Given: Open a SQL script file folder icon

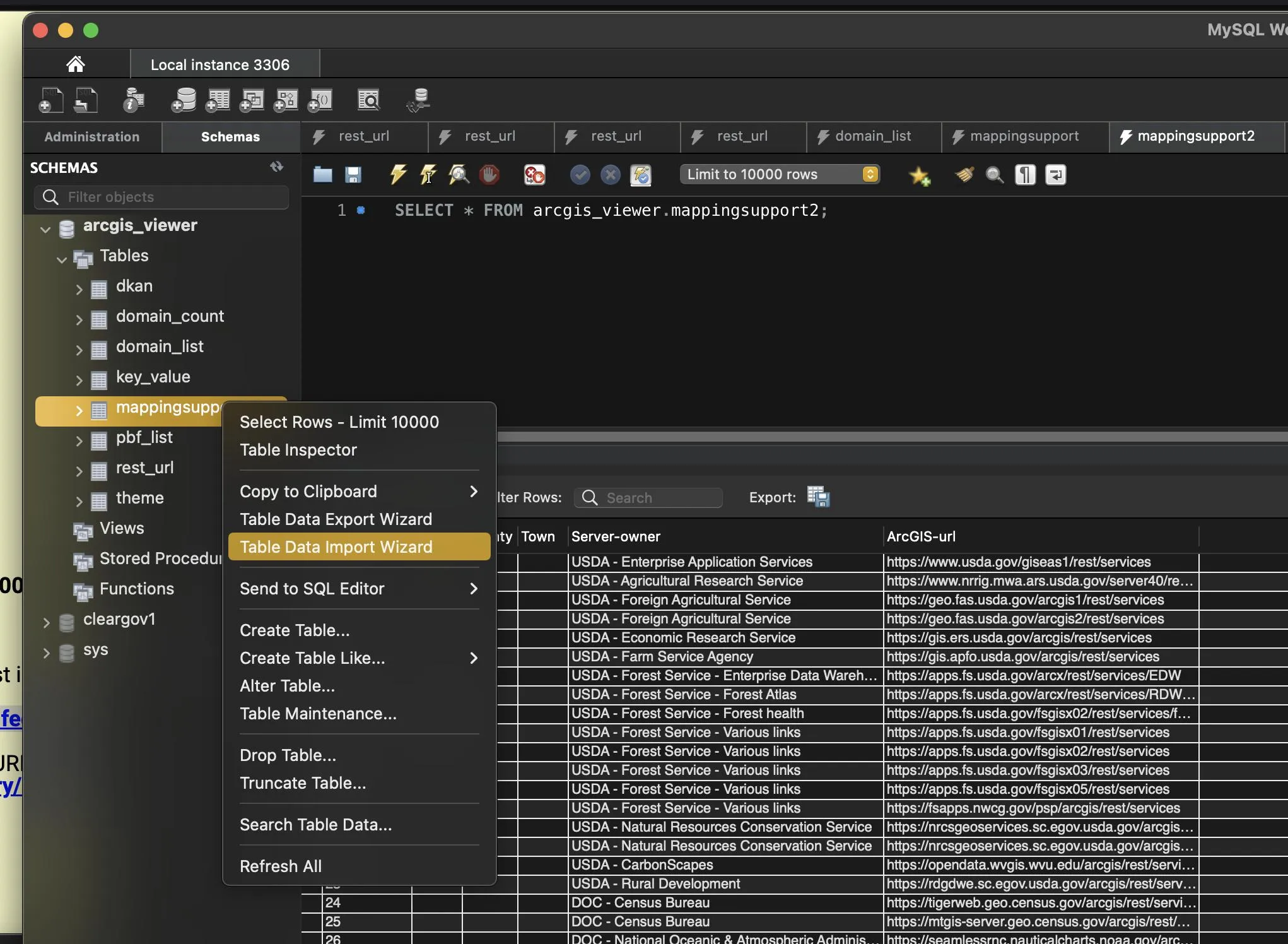Looking at the screenshot, I should coord(322,174).
